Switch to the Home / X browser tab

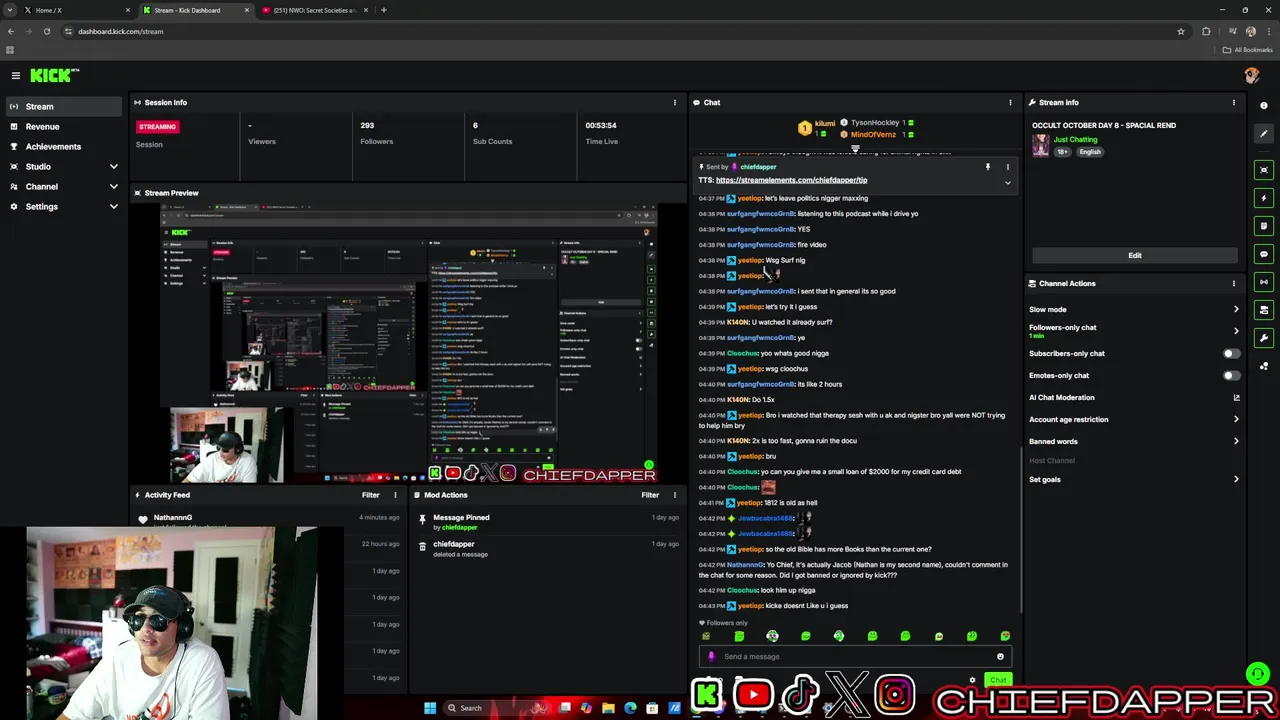(76, 10)
